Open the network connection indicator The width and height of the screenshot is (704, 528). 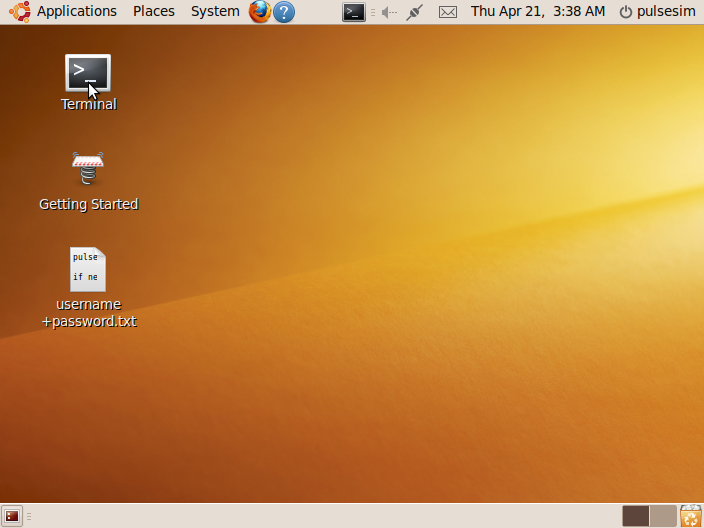[415, 12]
